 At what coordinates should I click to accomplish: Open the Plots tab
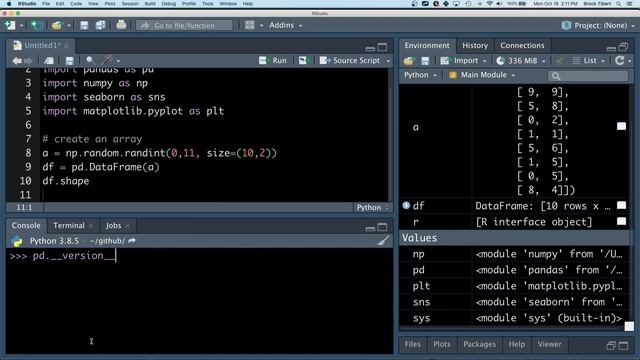pos(442,344)
